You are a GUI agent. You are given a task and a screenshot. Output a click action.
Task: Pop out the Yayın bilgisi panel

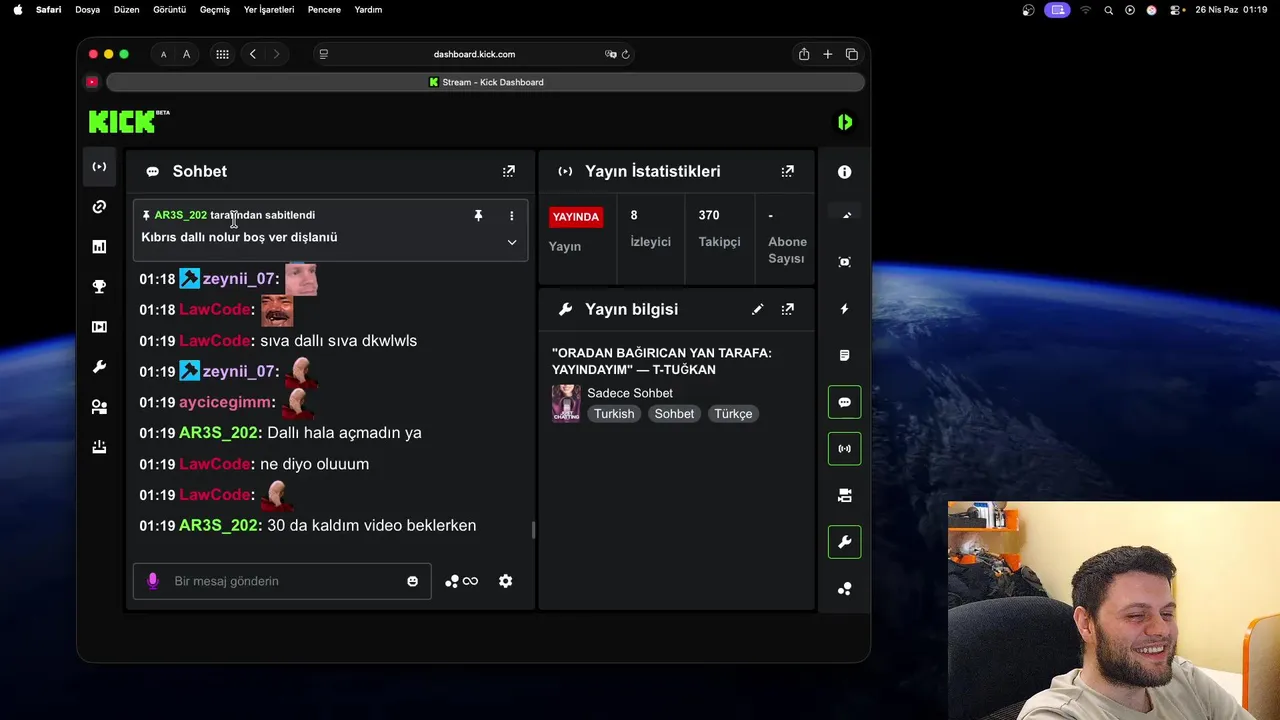(788, 310)
